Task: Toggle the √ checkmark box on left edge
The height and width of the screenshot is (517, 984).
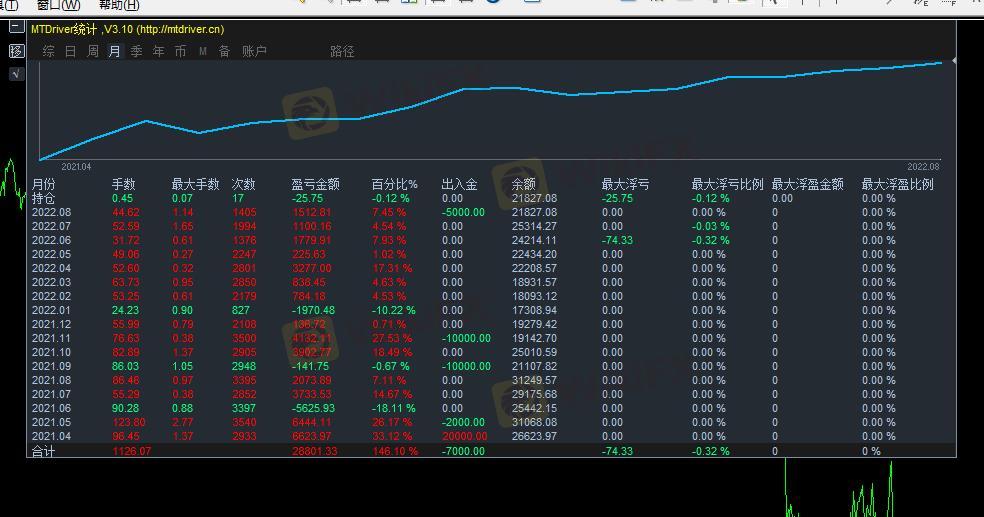Action: click(16, 73)
